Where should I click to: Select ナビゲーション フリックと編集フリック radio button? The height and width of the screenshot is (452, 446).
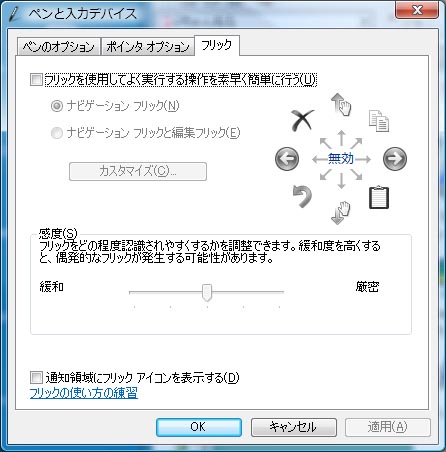(57, 133)
